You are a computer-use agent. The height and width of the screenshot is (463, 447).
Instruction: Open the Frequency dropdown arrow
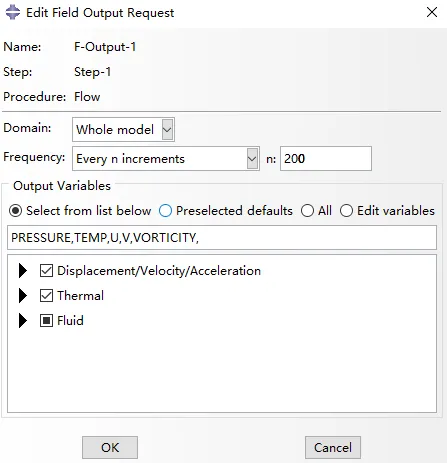252,158
